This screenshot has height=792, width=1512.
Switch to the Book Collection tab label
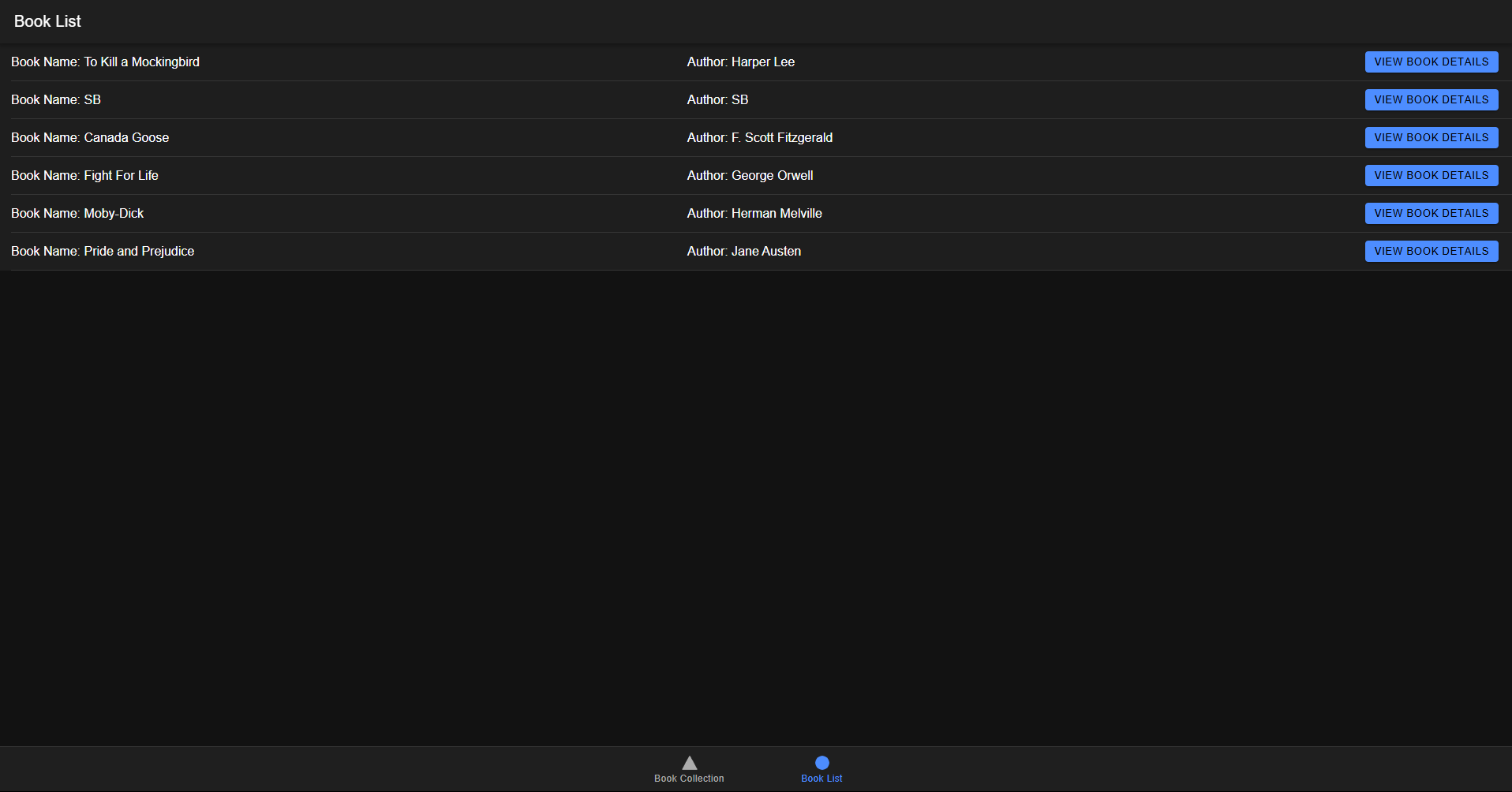click(689, 779)
